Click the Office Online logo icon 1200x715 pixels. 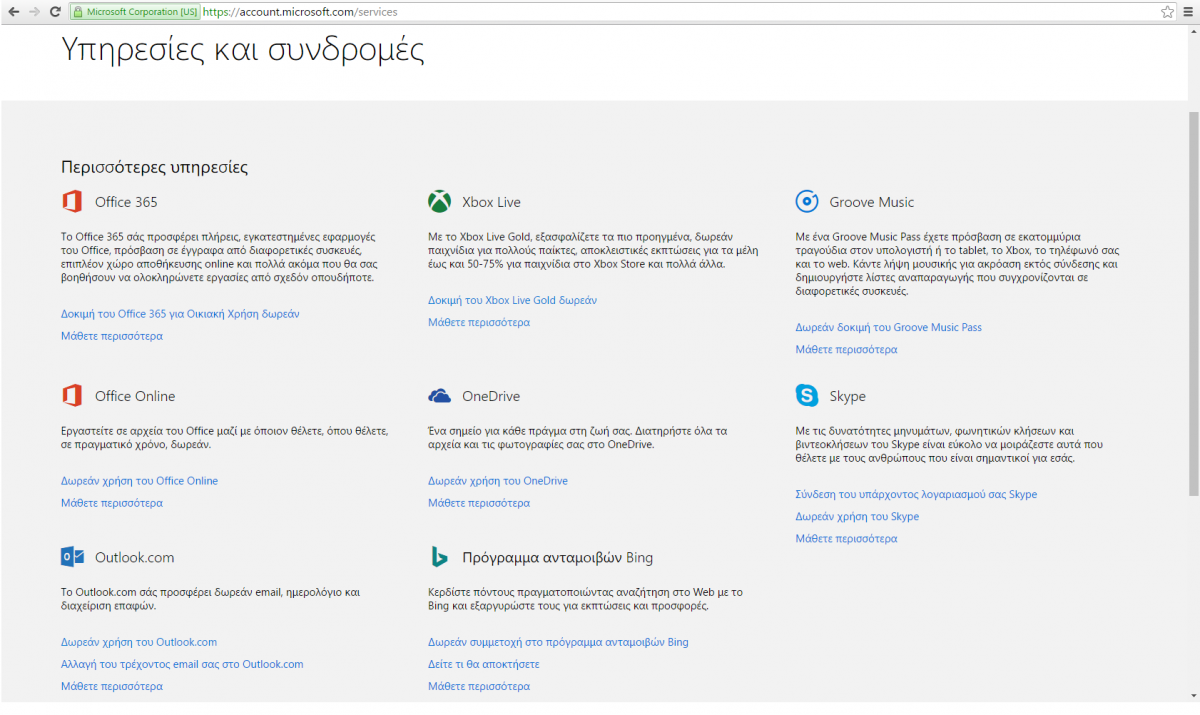coord(72,395)
